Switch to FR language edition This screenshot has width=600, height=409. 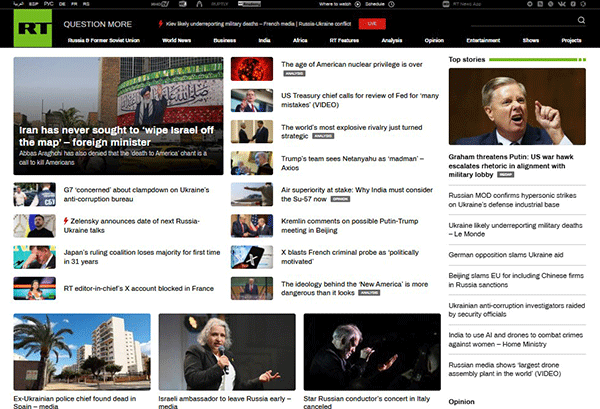[74, 4]
